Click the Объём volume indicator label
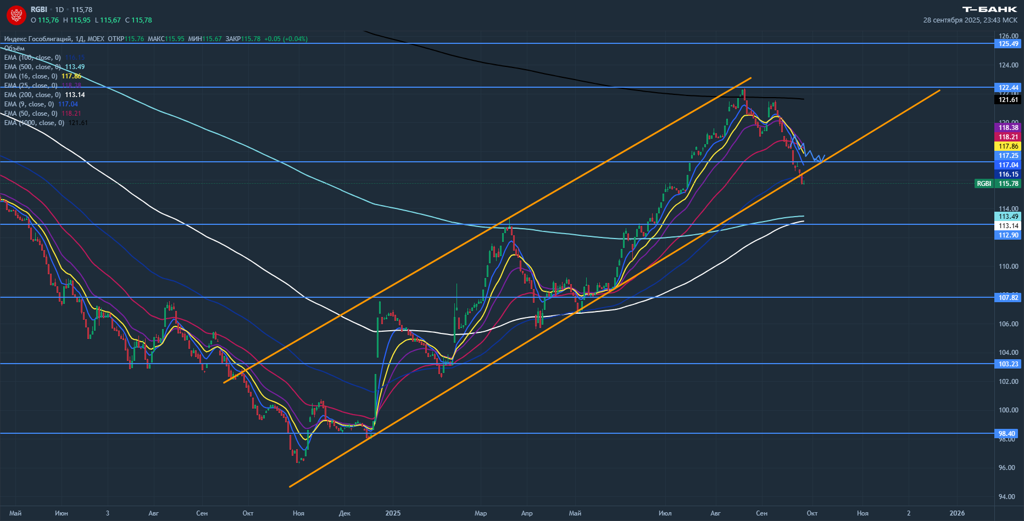The image size is (1024, 521). pyautogui.click(x=14, y=48)
